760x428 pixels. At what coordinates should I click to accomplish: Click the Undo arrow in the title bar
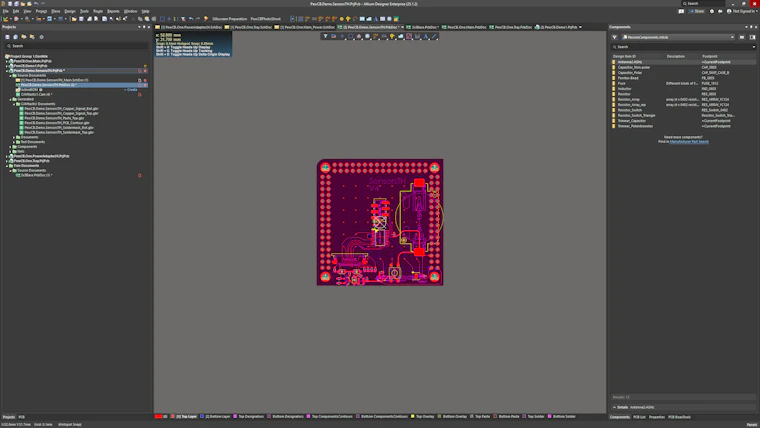coord(36,3)
